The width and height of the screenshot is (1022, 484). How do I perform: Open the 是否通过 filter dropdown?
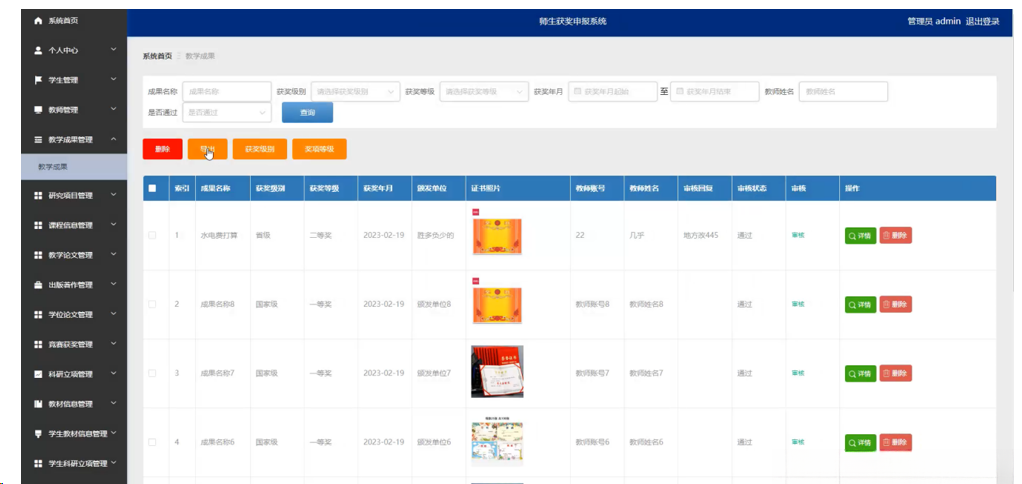point(227,113)
